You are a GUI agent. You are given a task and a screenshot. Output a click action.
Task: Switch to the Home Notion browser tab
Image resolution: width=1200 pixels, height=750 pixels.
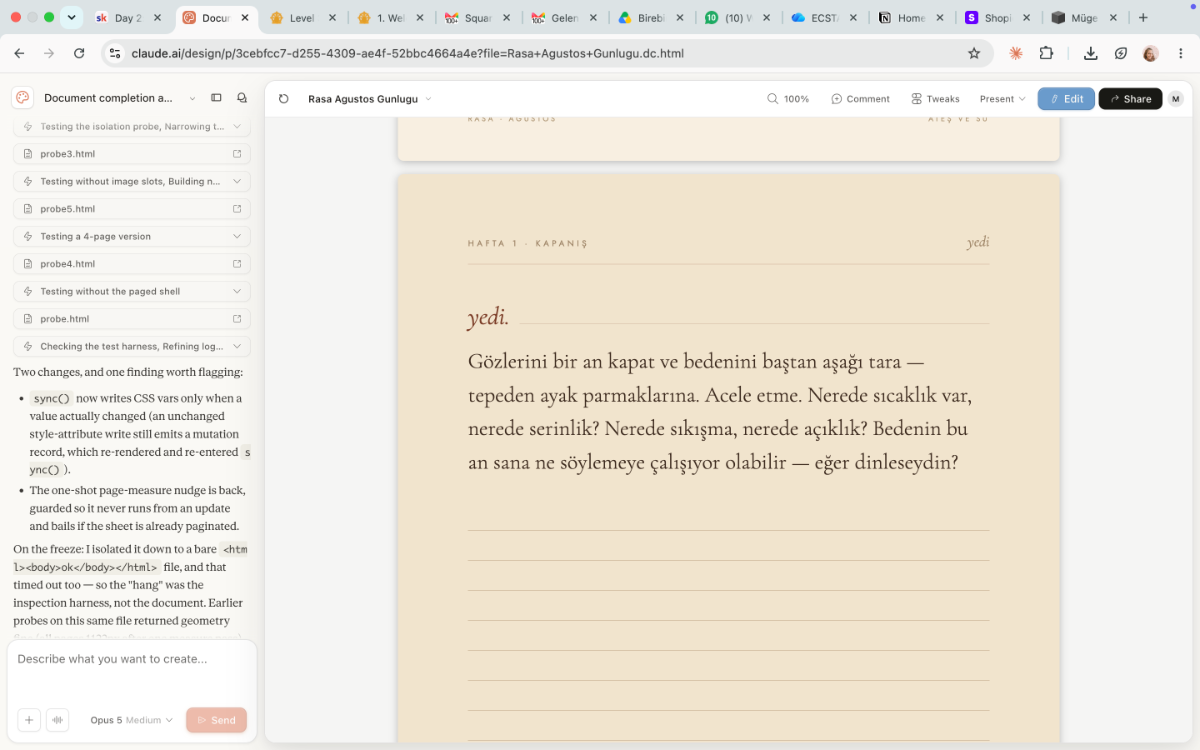[909, 18]
